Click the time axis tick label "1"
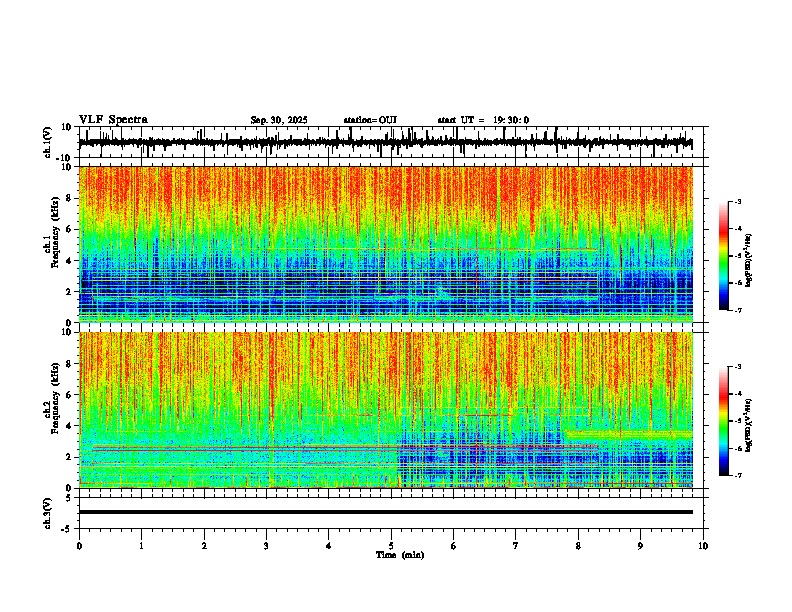Screen dimensions: 792x612 (141, 546)
